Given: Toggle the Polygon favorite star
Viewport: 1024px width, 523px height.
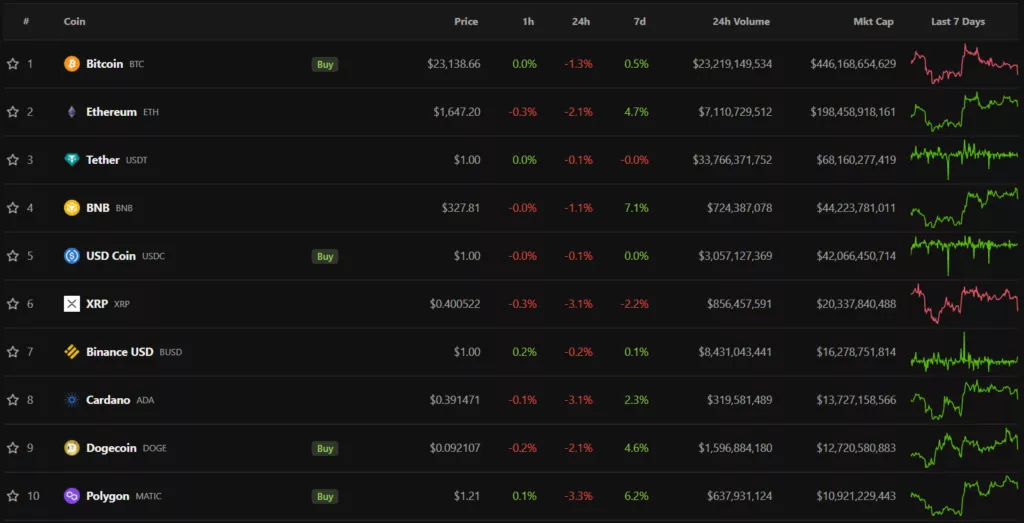Looking at the screenshot, I should point(12,496).
